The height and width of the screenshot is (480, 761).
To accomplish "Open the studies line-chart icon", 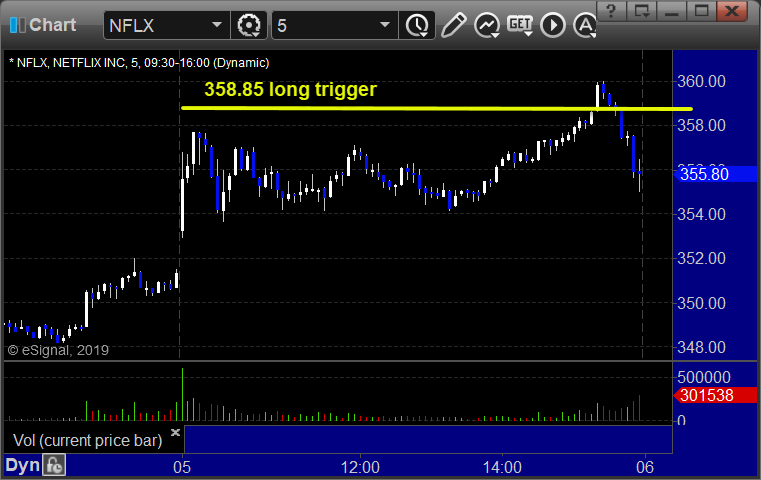I will [x=487, y=25].
